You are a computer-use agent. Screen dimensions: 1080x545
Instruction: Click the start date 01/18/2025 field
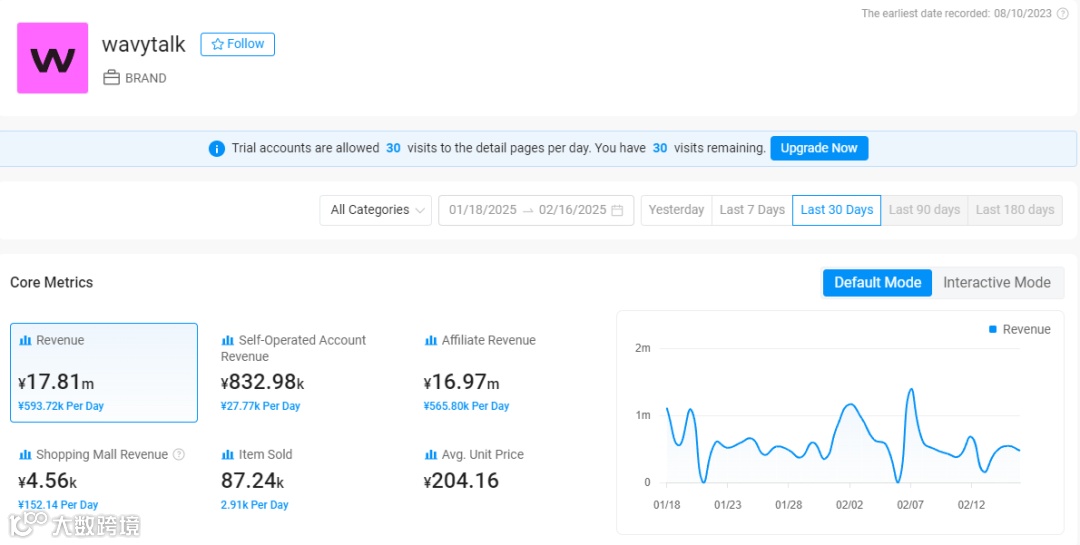(x=483, y=210)
